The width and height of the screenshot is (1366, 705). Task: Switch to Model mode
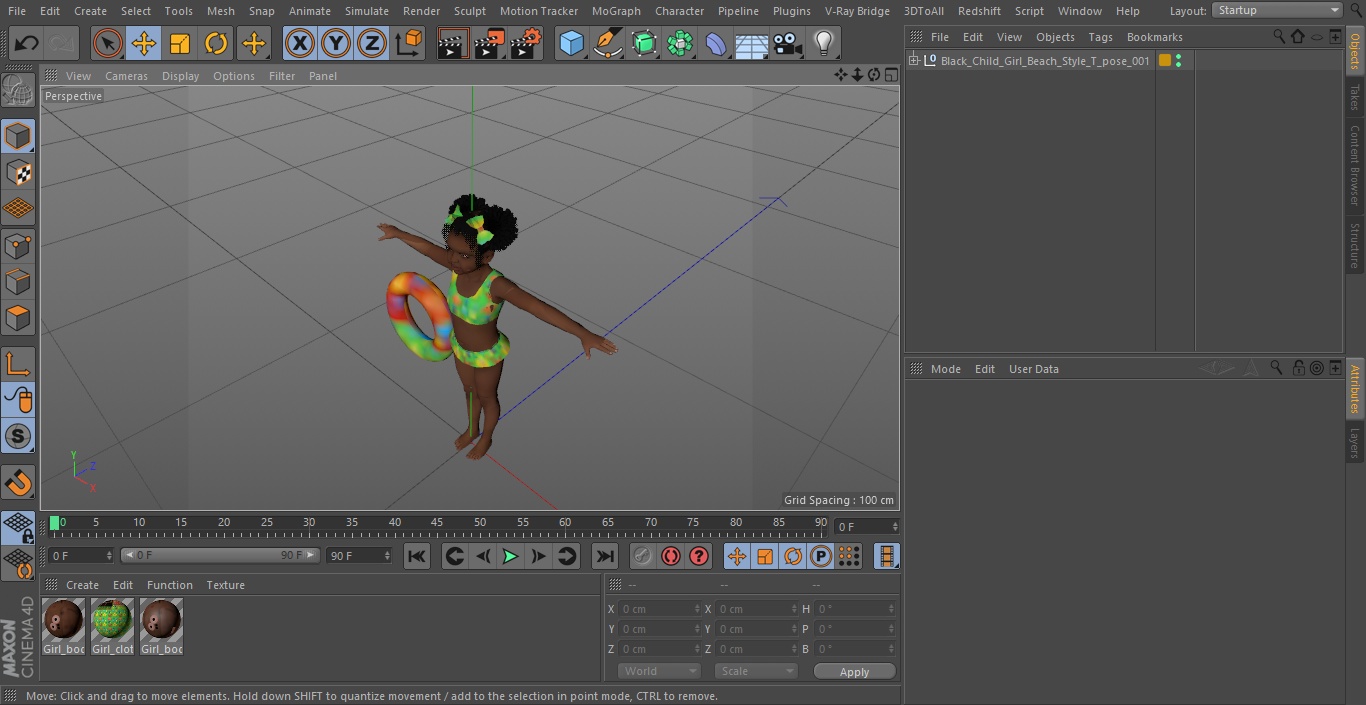[x=18, y=136]
